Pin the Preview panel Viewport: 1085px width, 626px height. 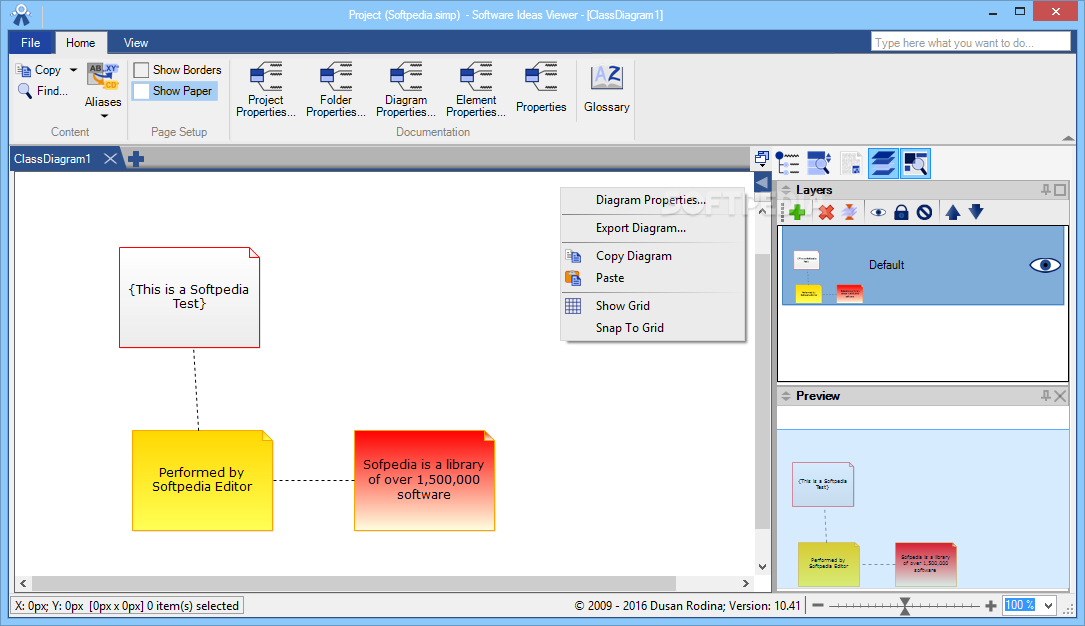click(1046, 396)
